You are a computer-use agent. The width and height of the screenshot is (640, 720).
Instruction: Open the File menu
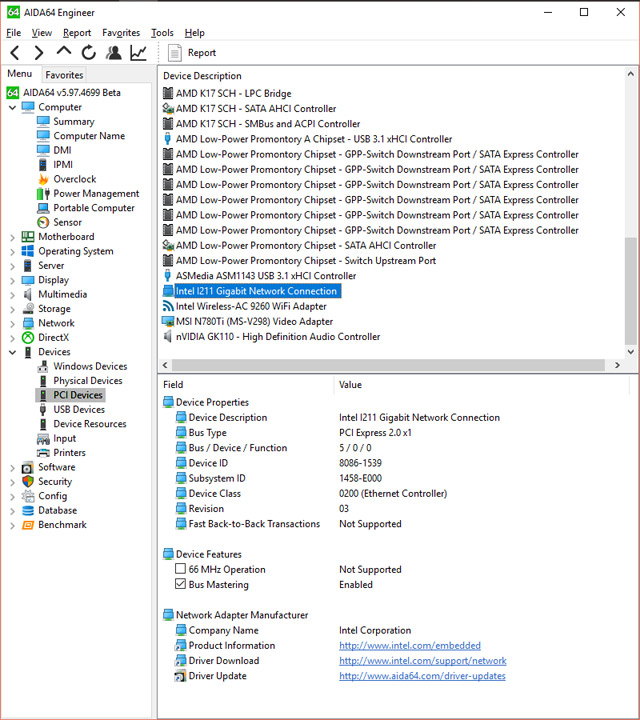pyautogui.click(x=13, y=33)
